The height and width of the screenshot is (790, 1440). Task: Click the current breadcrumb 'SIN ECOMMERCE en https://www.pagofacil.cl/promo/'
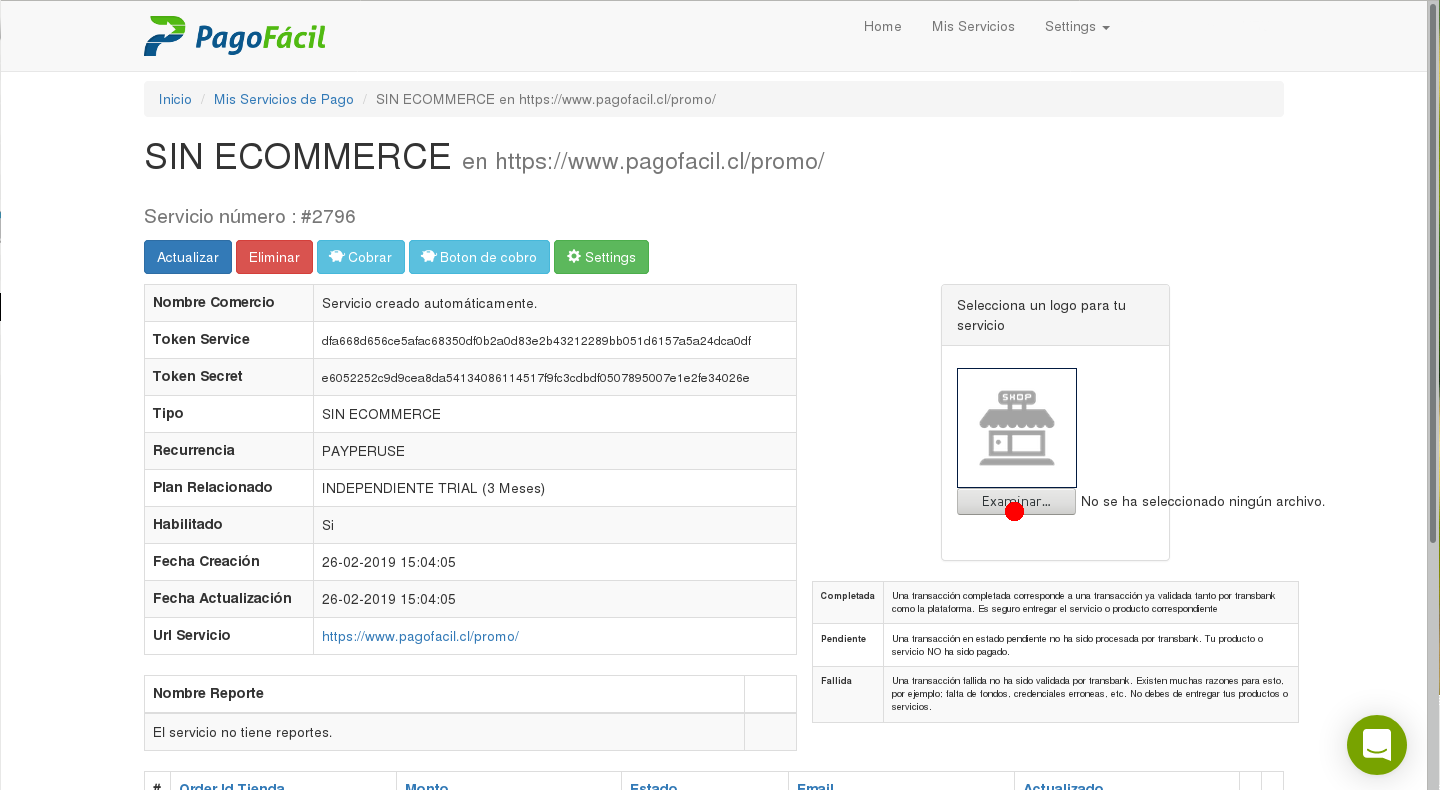546,99
